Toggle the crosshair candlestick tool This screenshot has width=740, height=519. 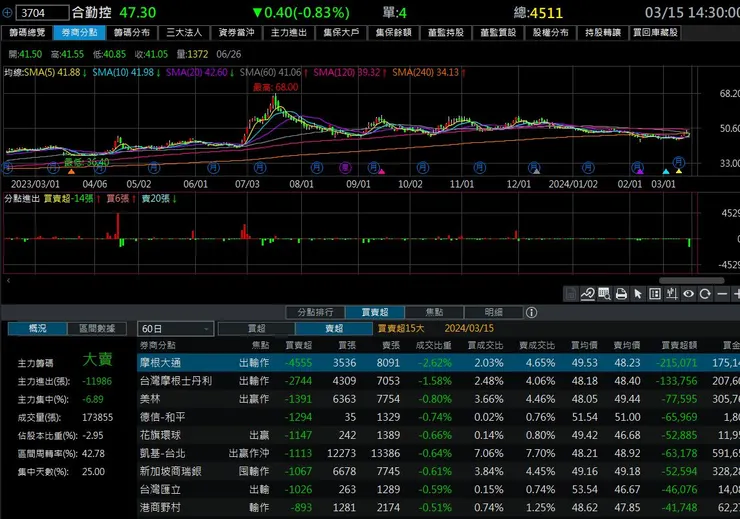click(x=672, y=294)
